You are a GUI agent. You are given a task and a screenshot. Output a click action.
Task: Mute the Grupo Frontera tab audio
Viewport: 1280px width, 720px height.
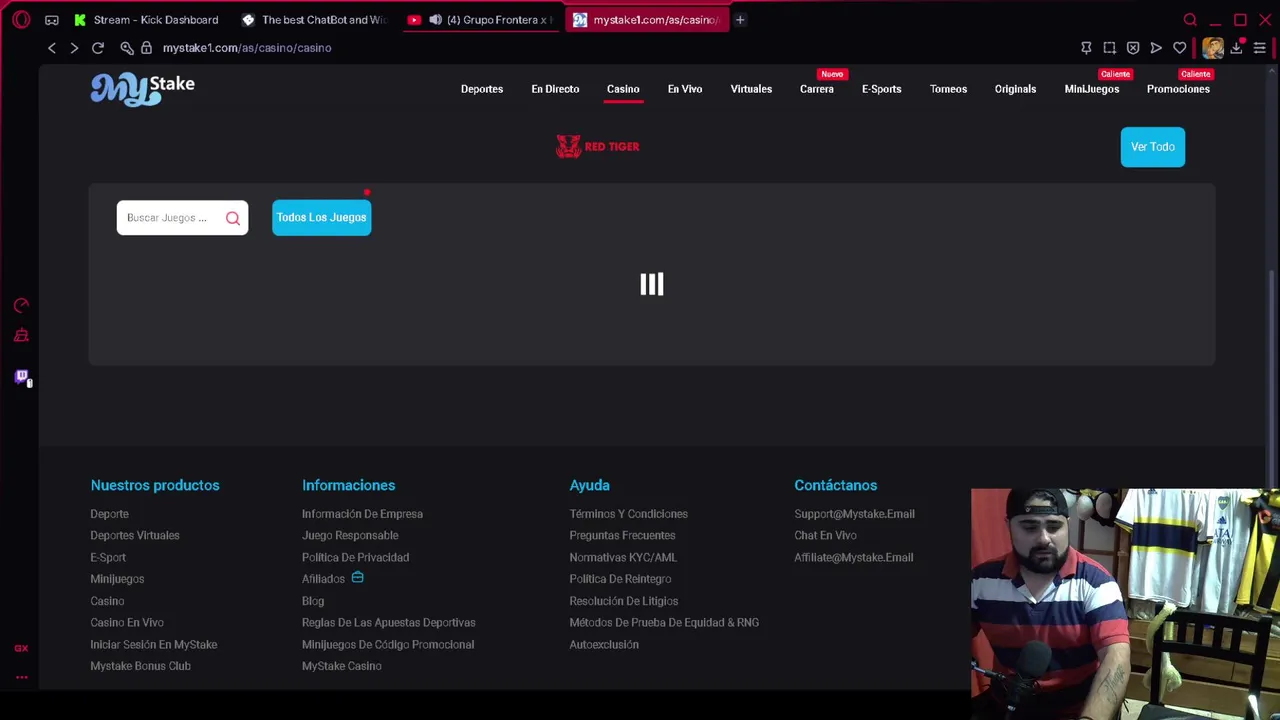(x=435, y=20)
